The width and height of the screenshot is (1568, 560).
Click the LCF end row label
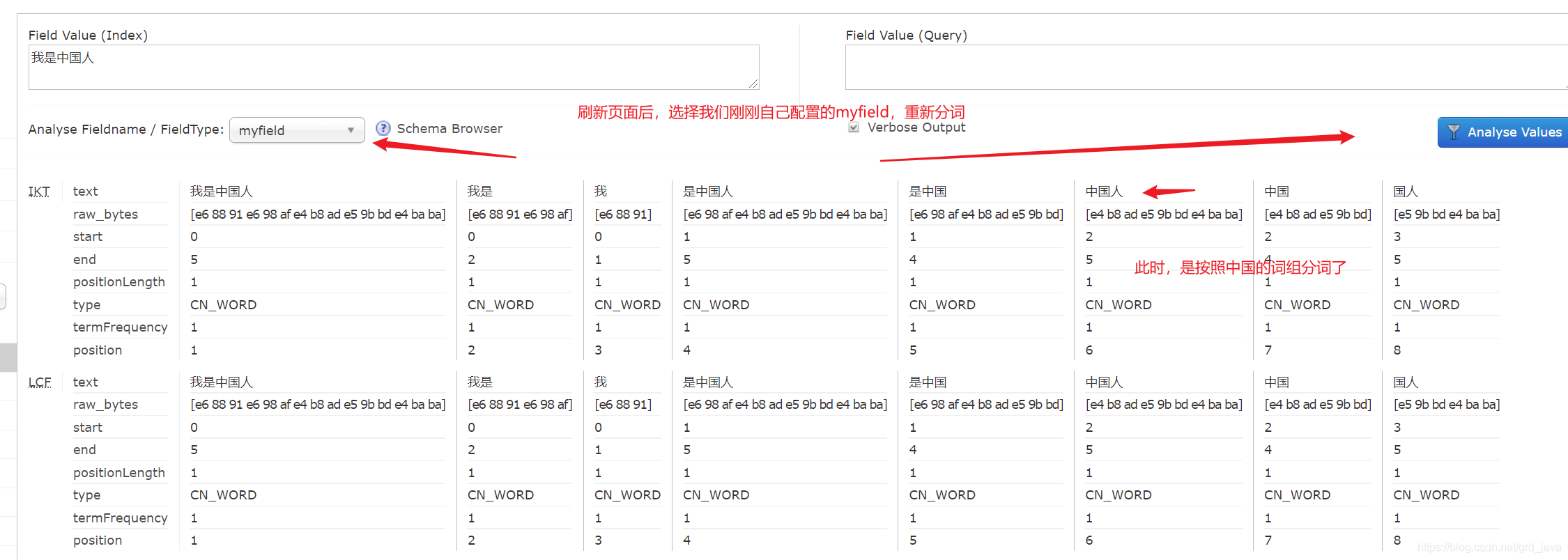click(84, 450)
